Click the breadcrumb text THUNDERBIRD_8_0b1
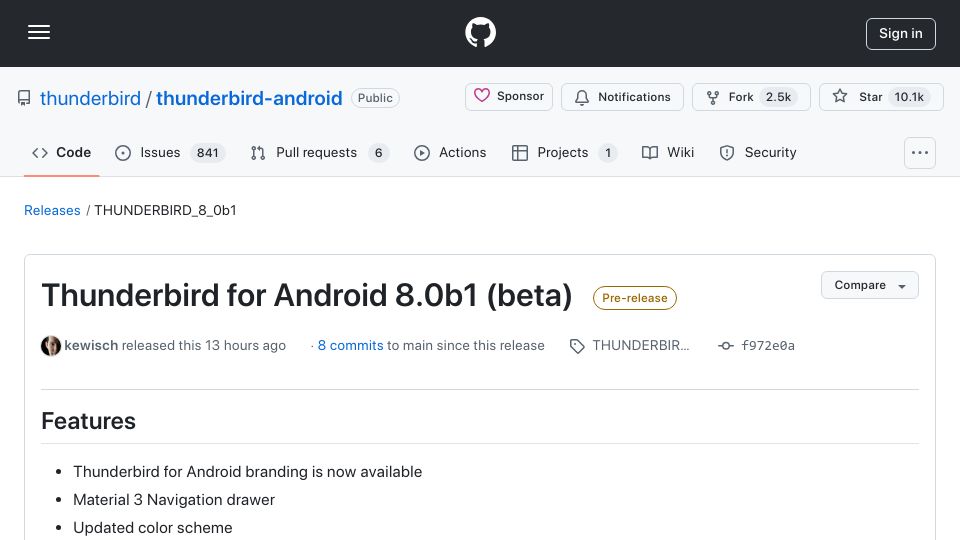Image resolution: width=960 pixels, height=540 pixels. point(165,210)
